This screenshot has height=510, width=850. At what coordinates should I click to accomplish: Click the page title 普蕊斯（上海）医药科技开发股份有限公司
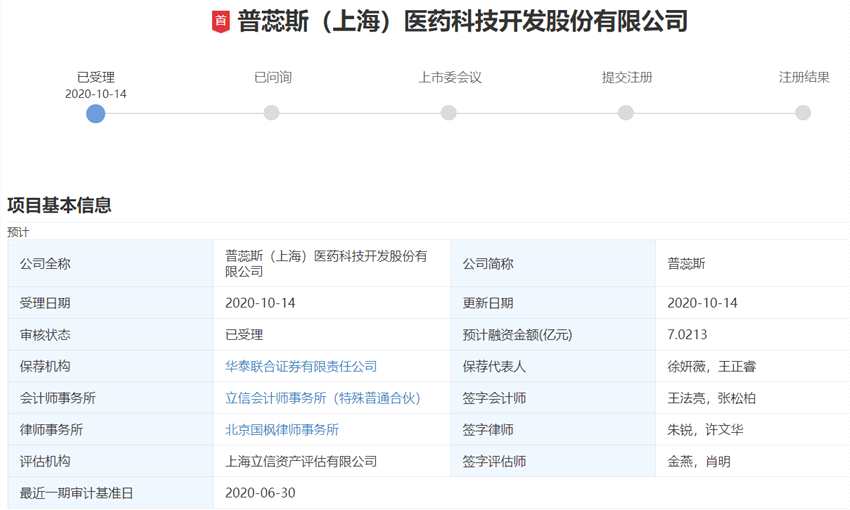tap(462, 22)
